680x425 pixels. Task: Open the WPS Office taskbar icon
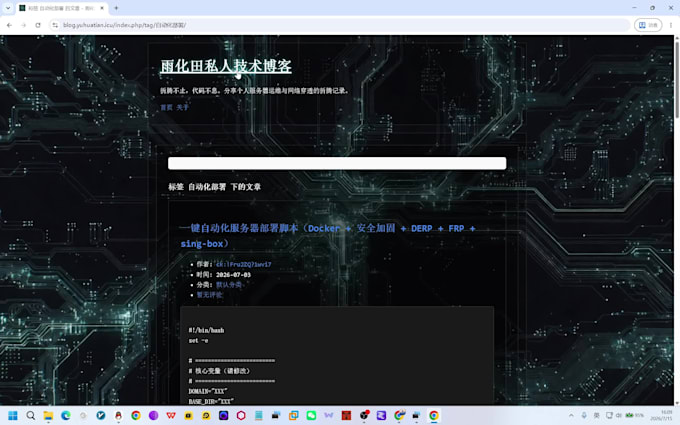click(171, 415)
